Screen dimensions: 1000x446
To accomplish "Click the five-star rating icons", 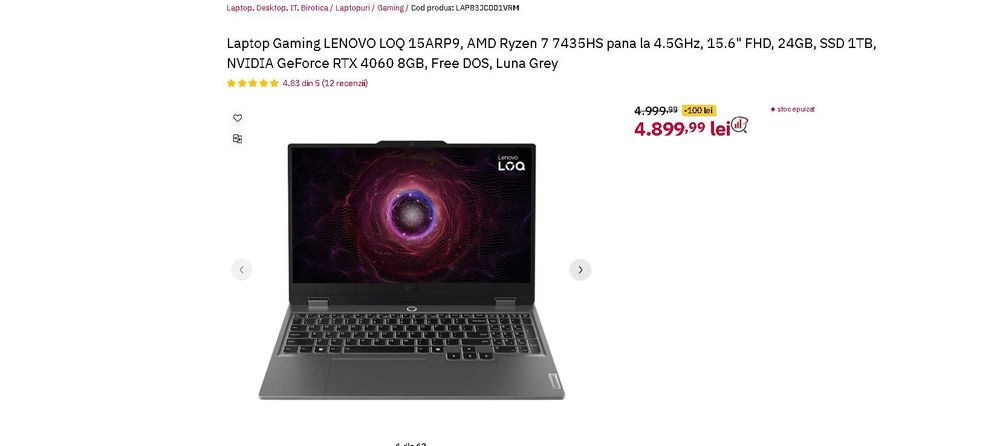I will click(x=253, y=83).
